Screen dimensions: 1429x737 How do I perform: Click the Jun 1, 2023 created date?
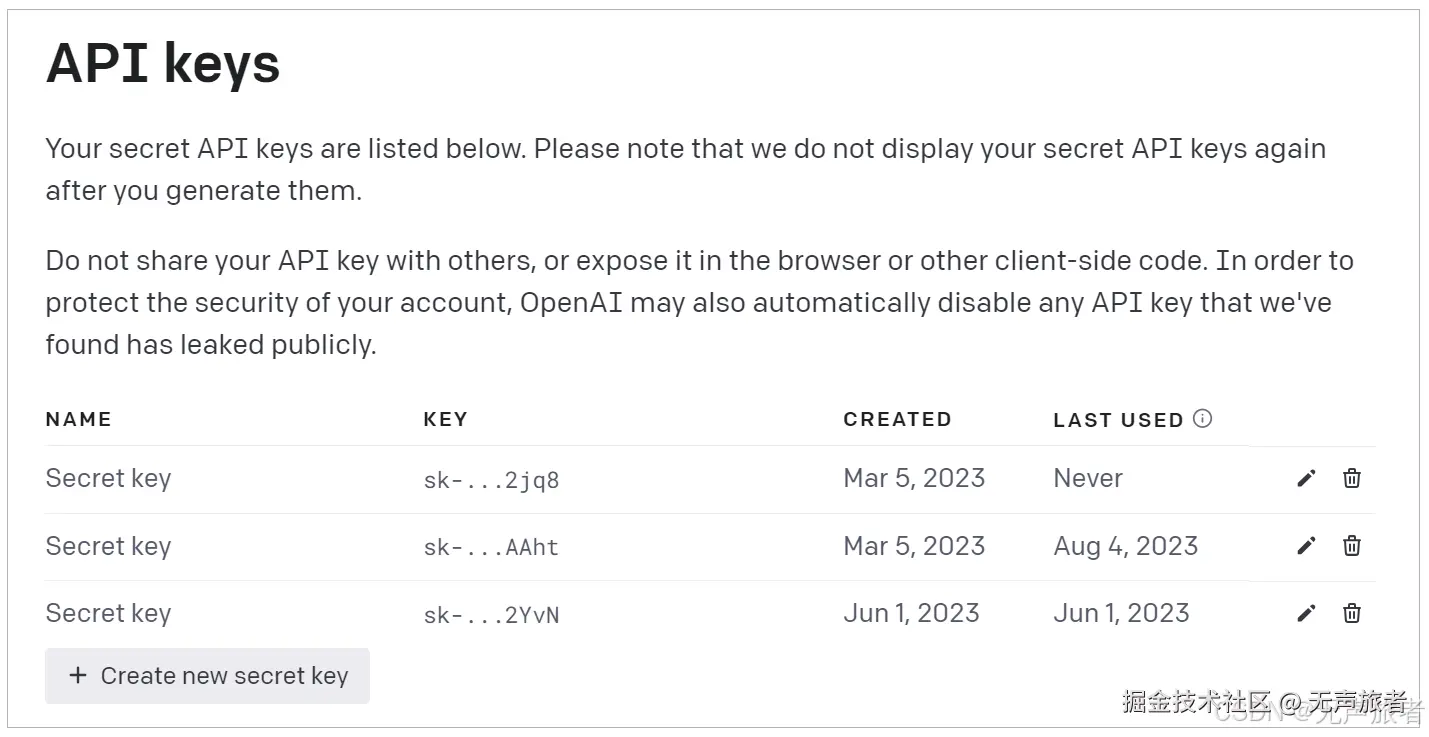911,613
